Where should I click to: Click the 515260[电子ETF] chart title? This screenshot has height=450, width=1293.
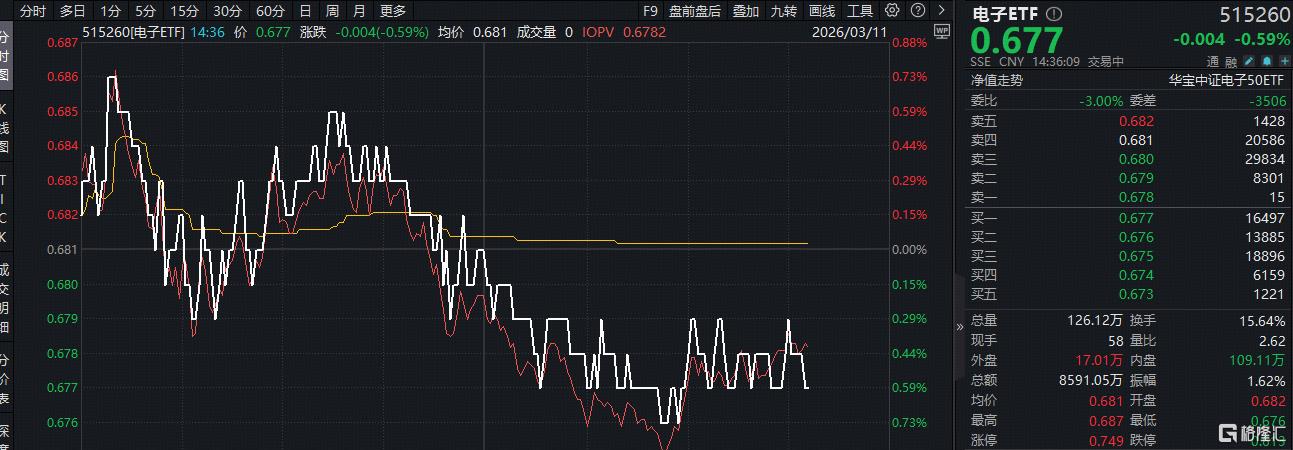131,31
